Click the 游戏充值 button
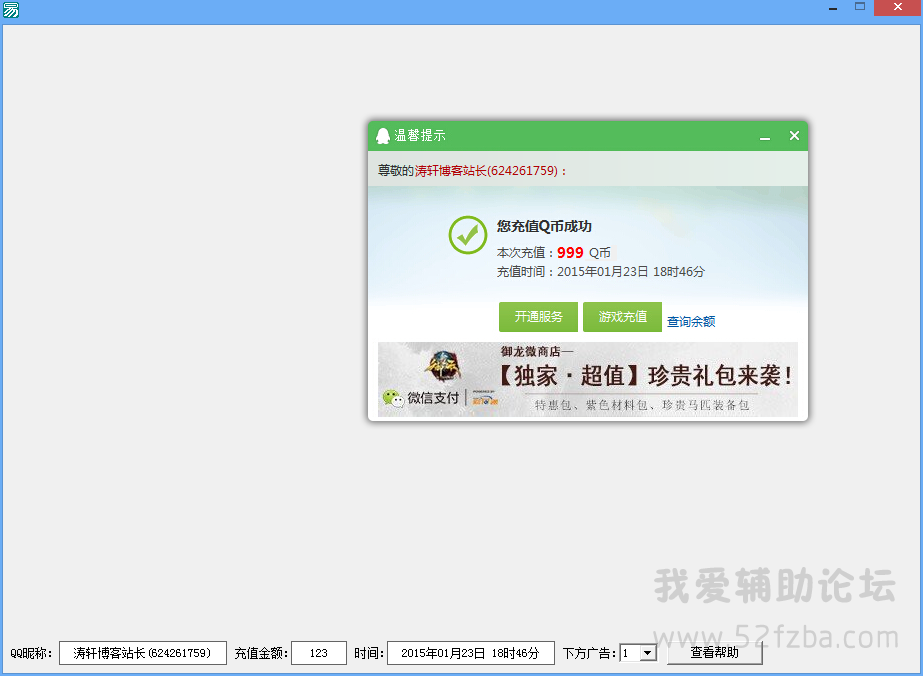The width and height of the screenshot is (923, 676). pos(622,317)
